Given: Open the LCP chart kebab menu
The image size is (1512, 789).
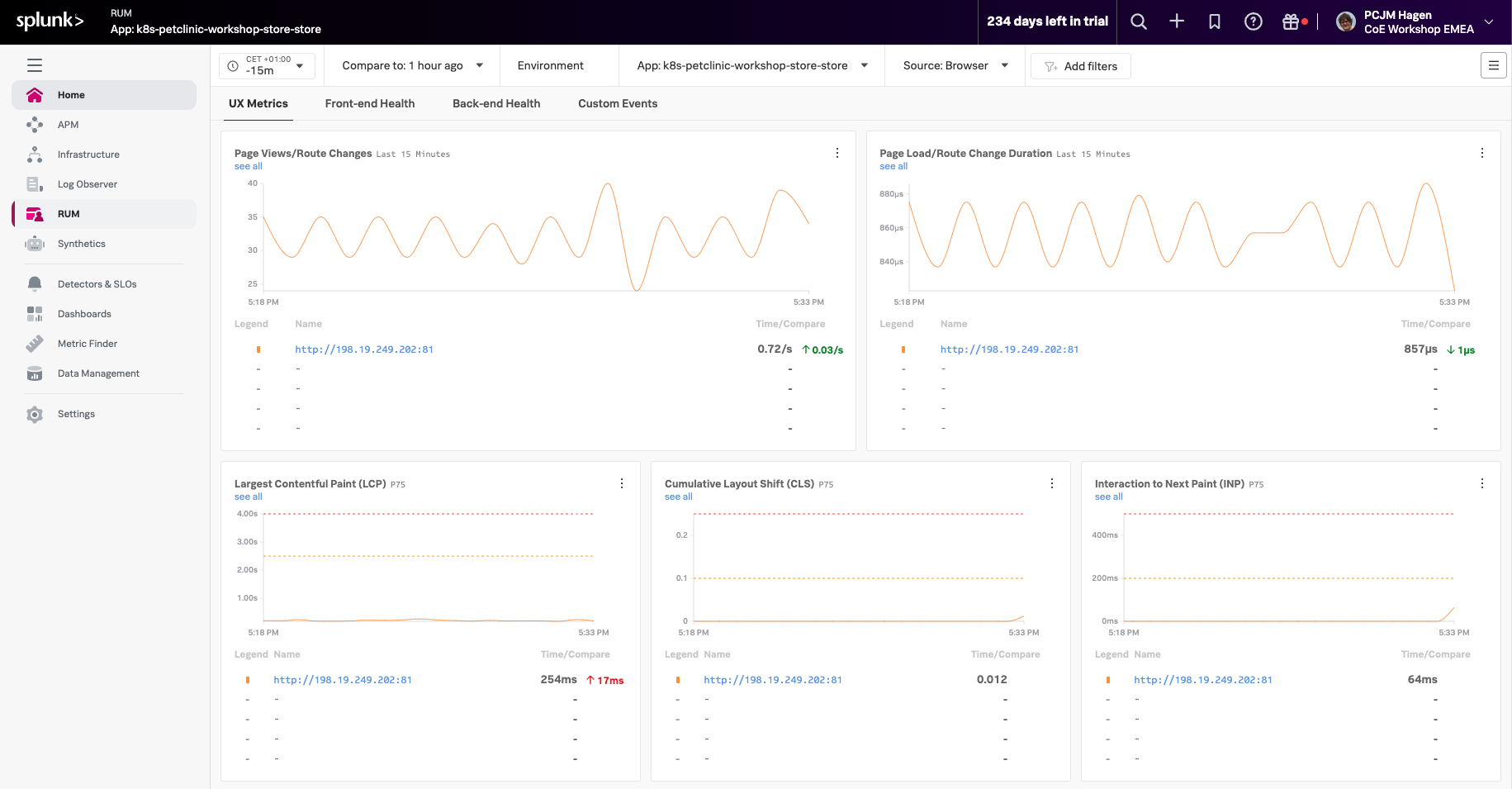Looking at the screenshot, I should pos(621,483).
